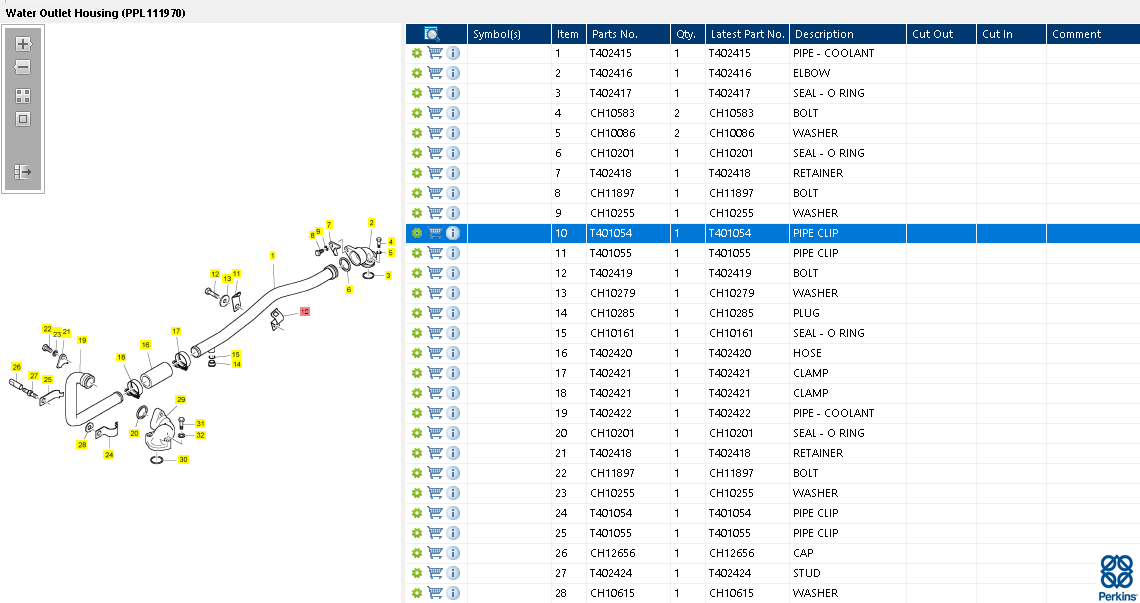The height and width of the screenshot is (603, 1140).
Task: Click callout 17 on the clamp
Action: click(x=176, y=331)
